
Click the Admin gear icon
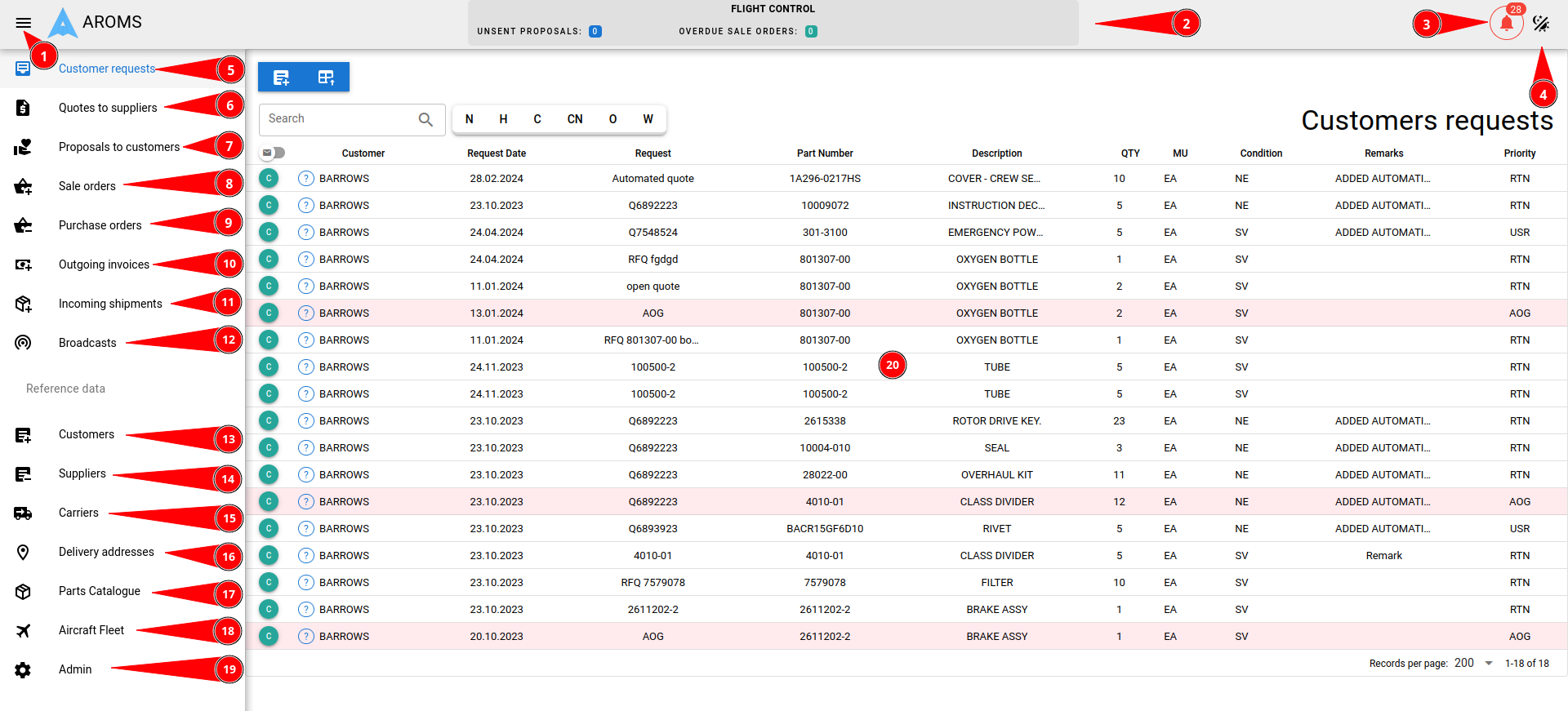[x=23, y=669]
